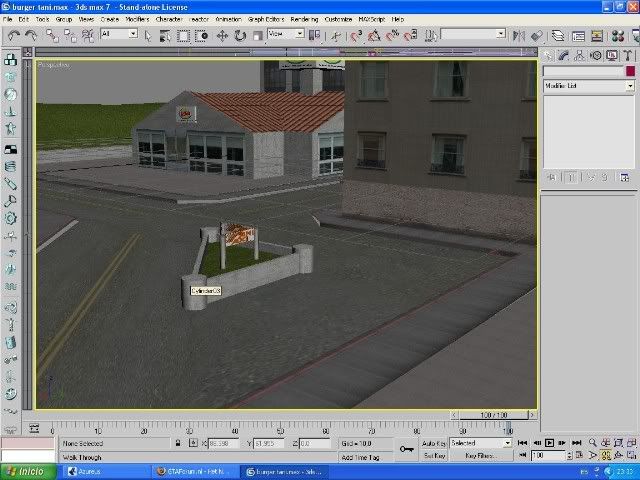Open the Rendering menu
The image size is (640, 480).
tap(304, 19)
